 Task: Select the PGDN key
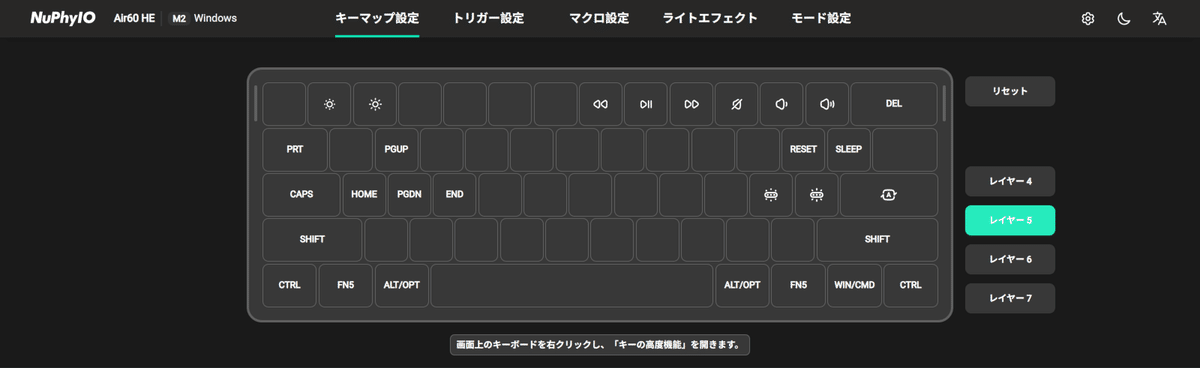coord(409,195)
